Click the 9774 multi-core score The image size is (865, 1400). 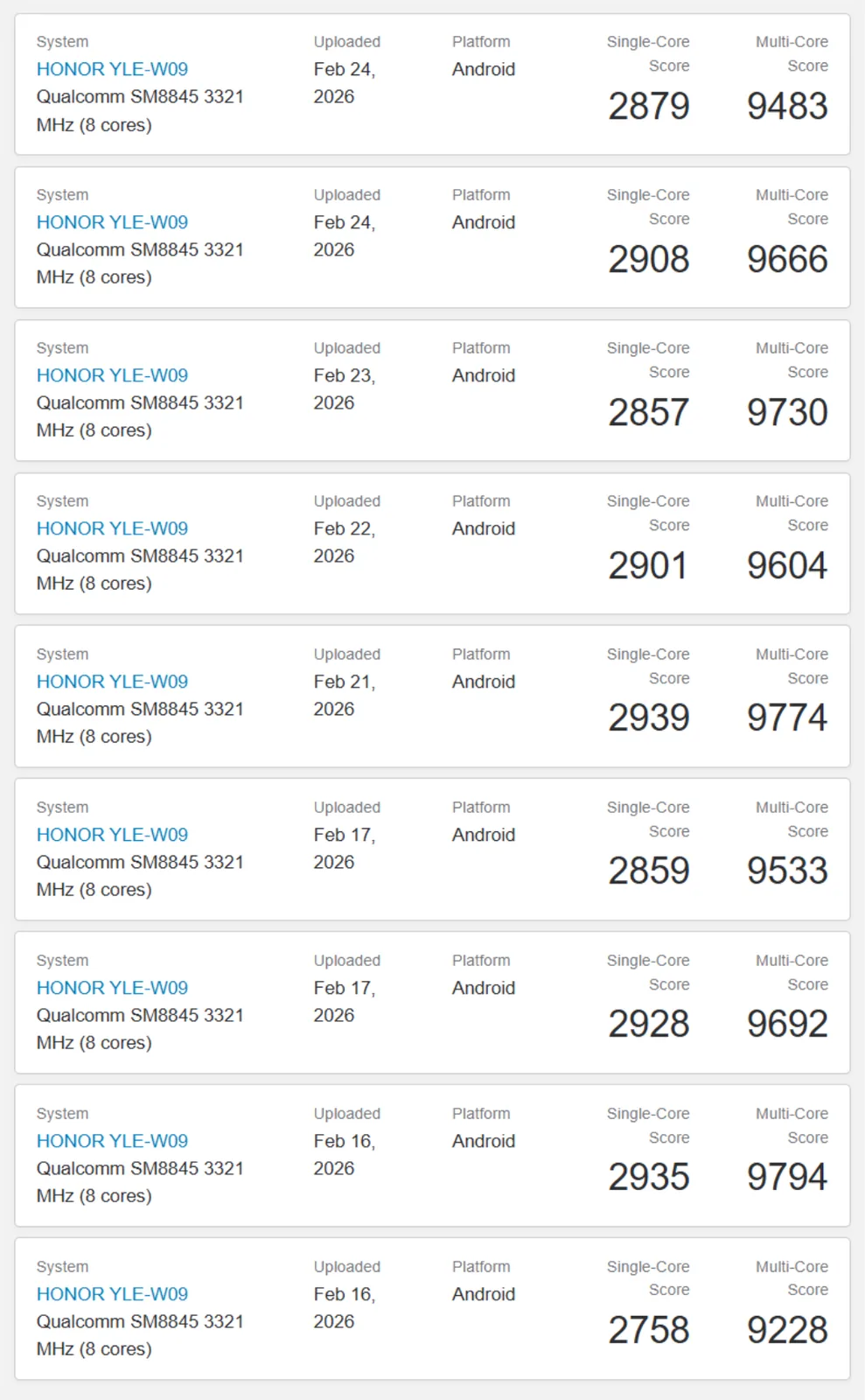[x=786, y=718]
